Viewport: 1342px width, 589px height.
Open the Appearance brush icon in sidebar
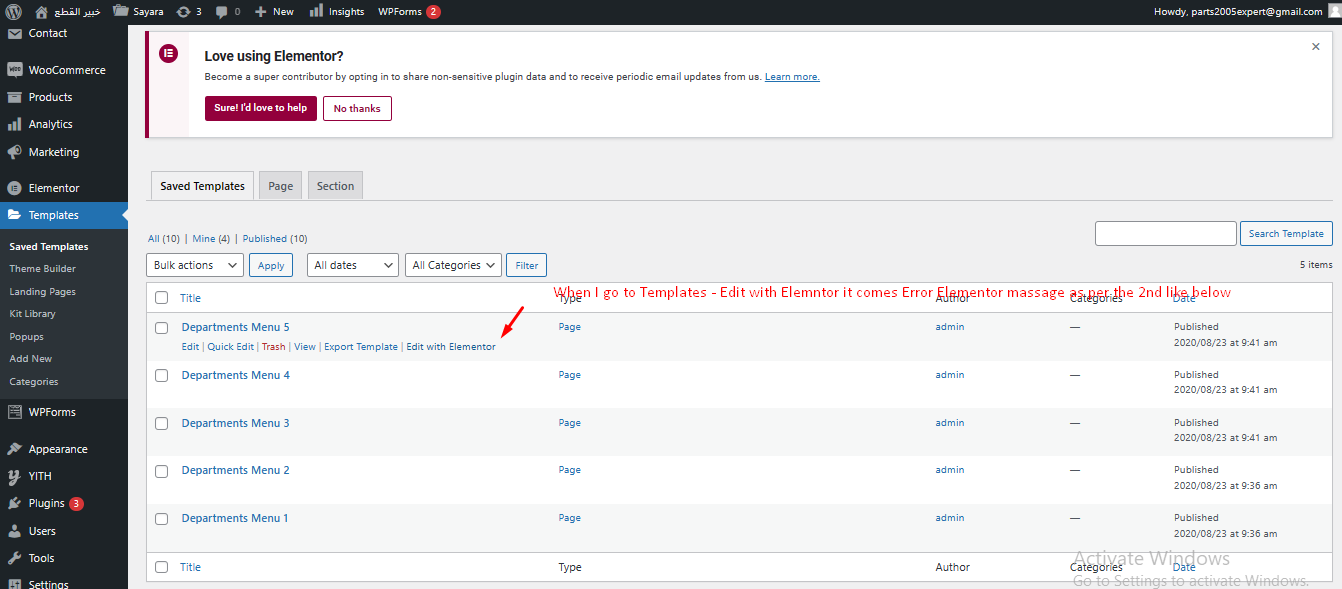pos(14,449)
